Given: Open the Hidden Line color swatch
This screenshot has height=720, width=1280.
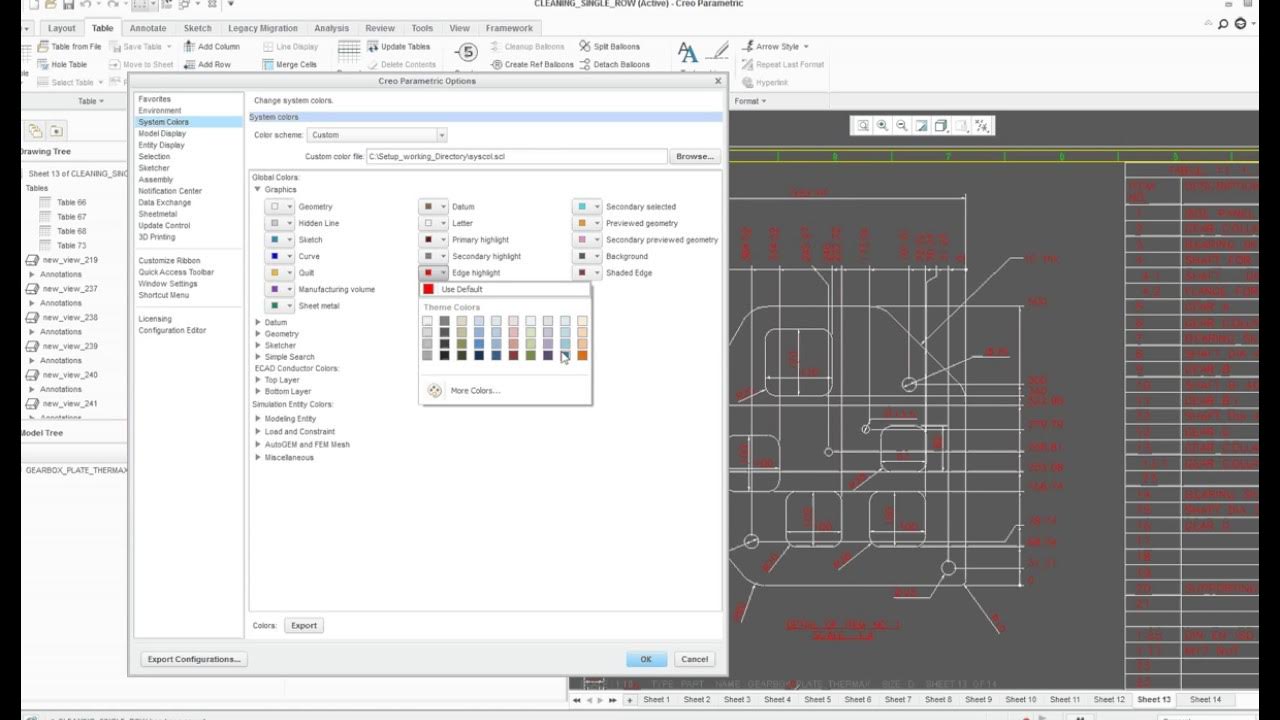Looking at the screenshot, I should click(279, 223).
